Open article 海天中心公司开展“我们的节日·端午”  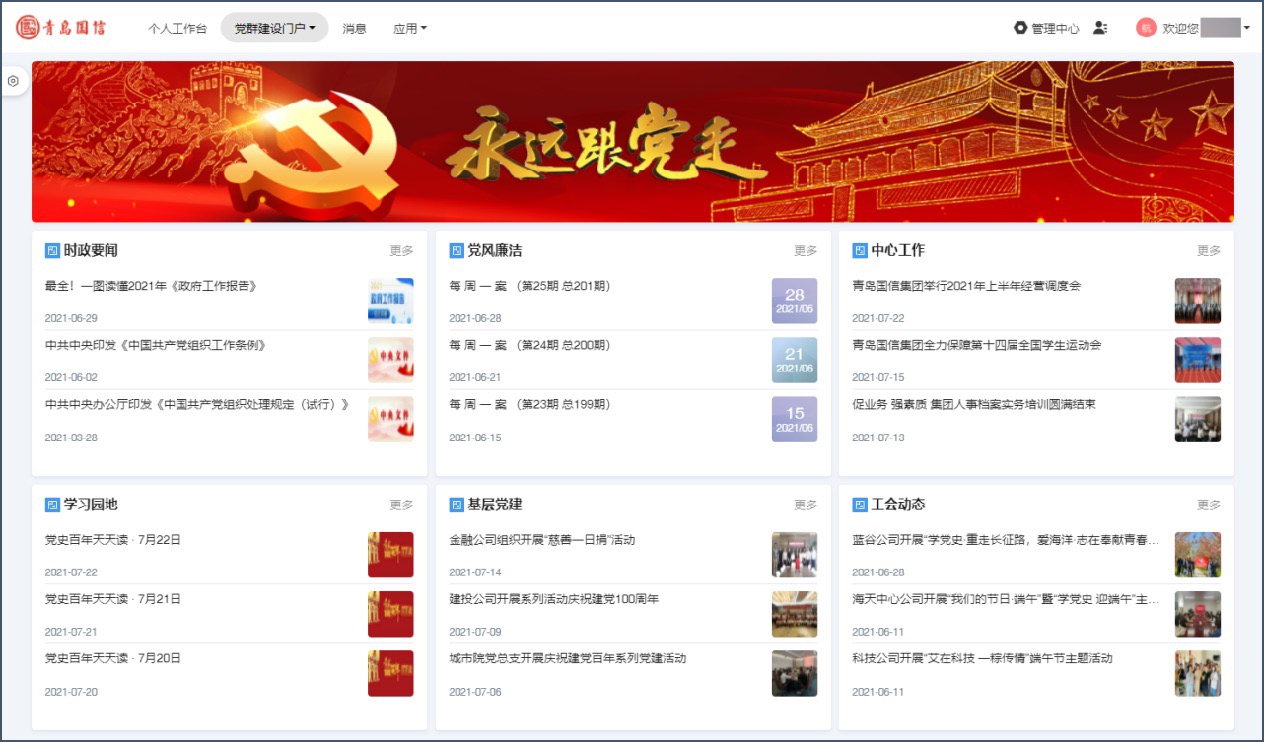tap(1006, 599)
